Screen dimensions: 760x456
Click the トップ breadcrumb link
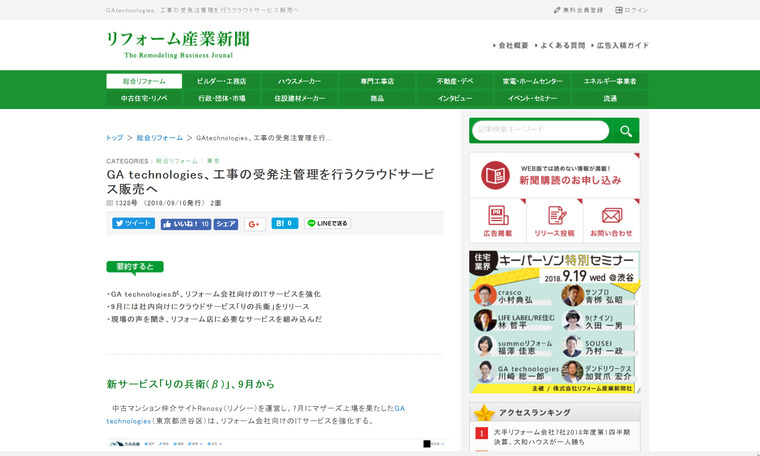pyautogui.click(x=114, y=138)
